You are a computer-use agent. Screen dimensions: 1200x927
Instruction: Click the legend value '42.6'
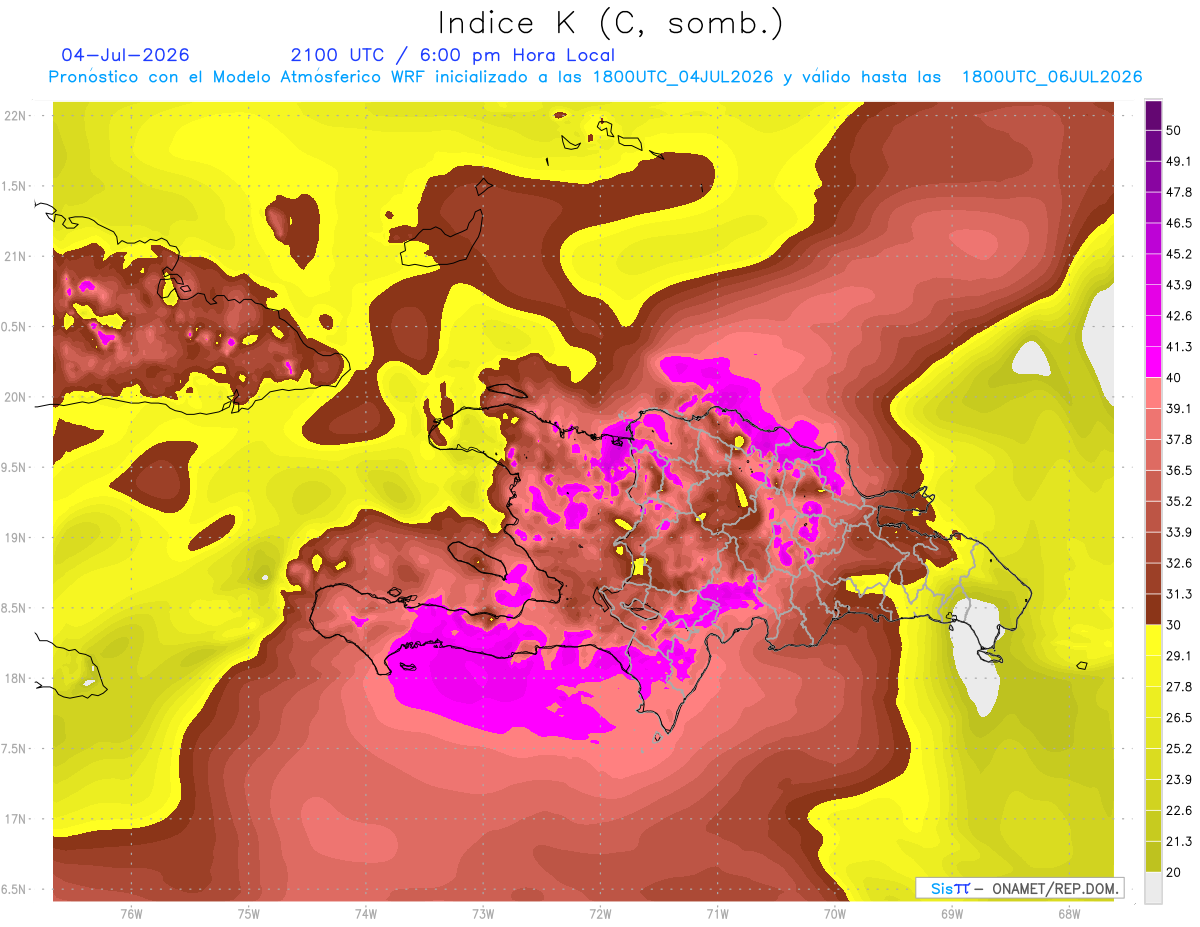pyautogui.click(x=1180, y=316)
